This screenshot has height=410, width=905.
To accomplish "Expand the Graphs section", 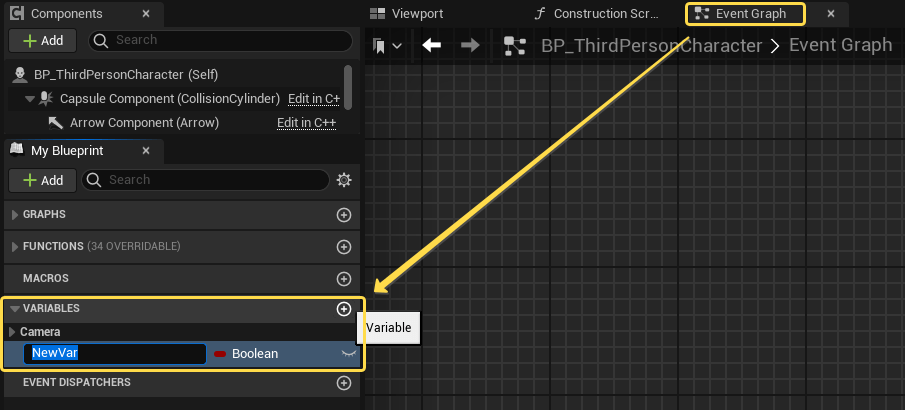I will 14,215.
